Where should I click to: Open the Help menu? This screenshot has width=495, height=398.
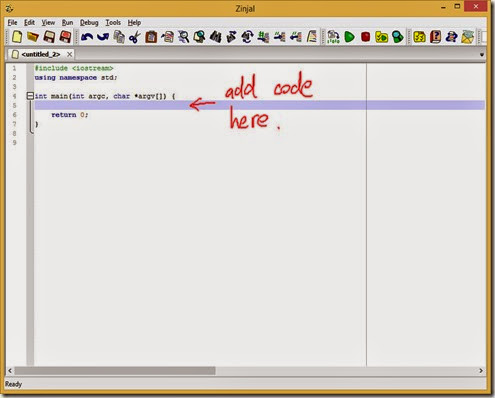click(134, 22)
